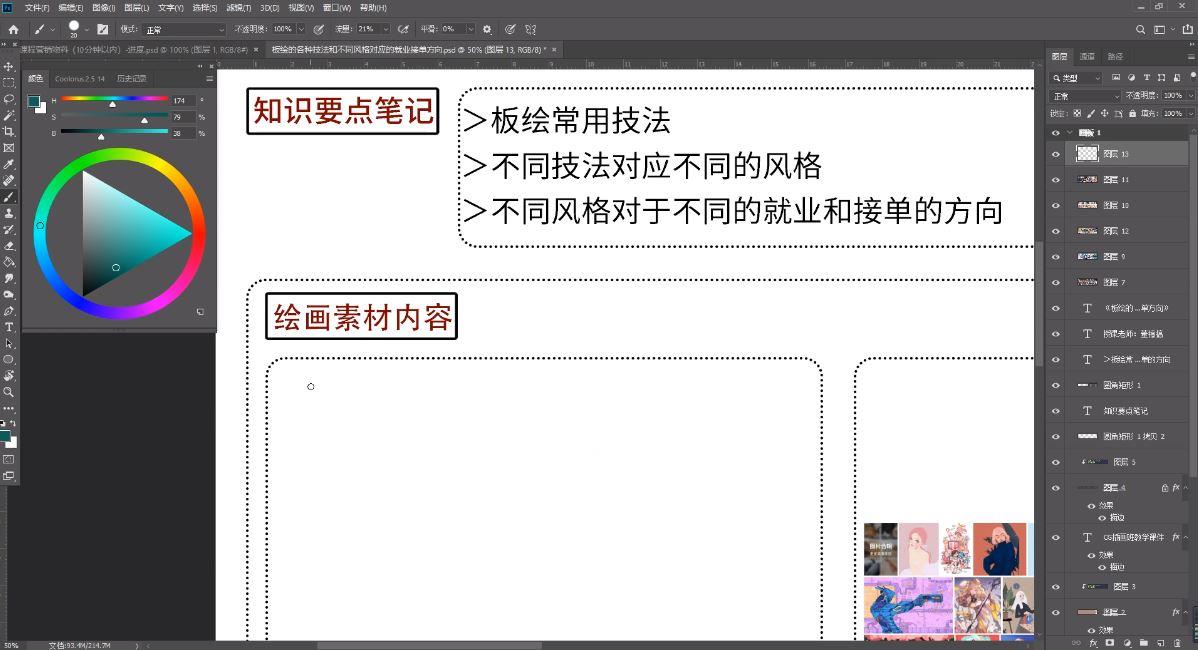Switch to the Coolorus 2.5.14 tab

pos(79,79)
